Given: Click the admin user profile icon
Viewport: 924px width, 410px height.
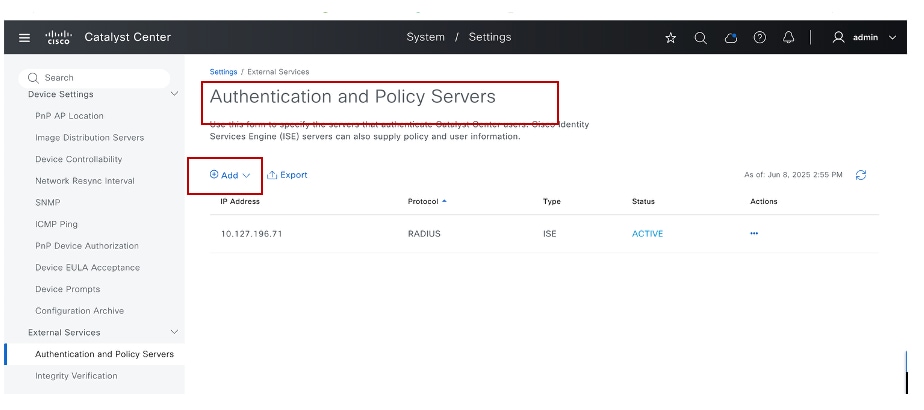Looking at the screenshot, I should pyautogui.click(x=838, y=37).
